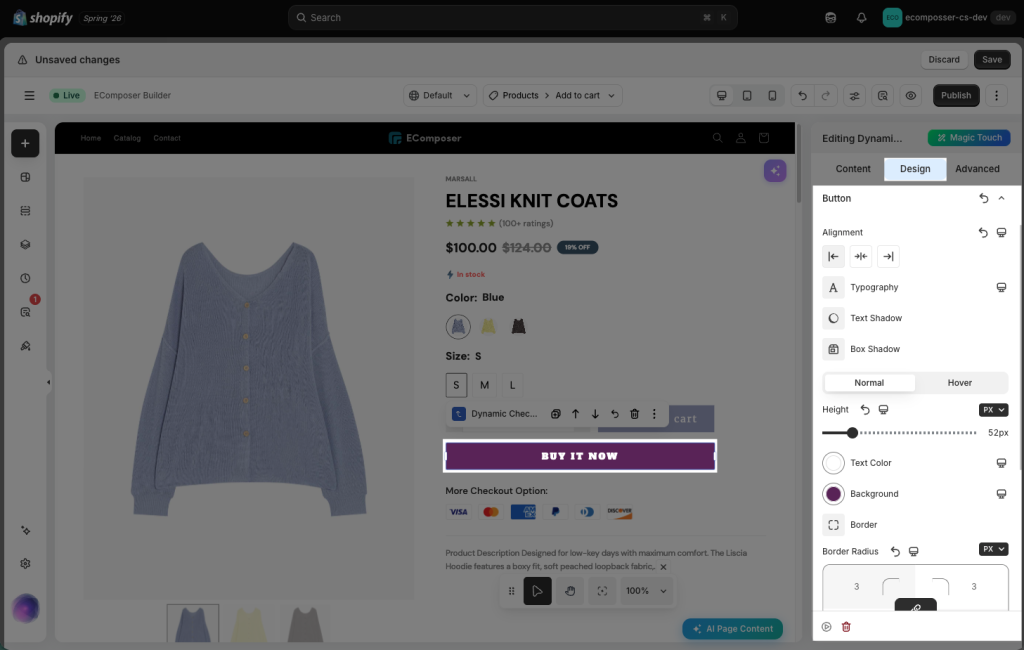Screen dimensions: 1024x650
Task: Click the Publish button
Action: tap(956, 95)
